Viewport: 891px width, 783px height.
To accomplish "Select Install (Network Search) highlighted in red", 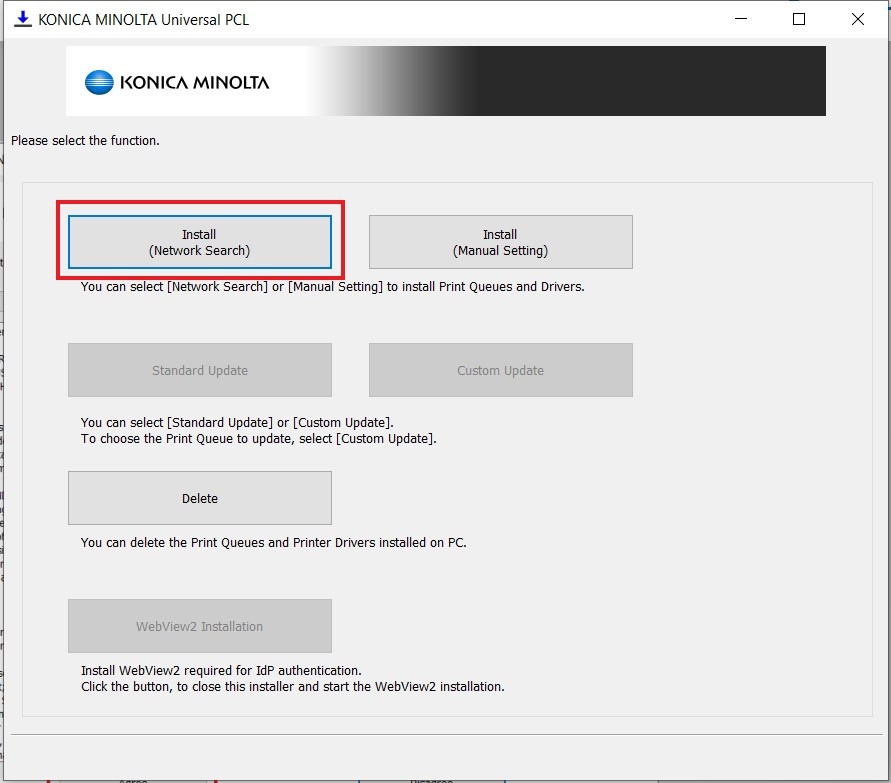I will 200,241.
